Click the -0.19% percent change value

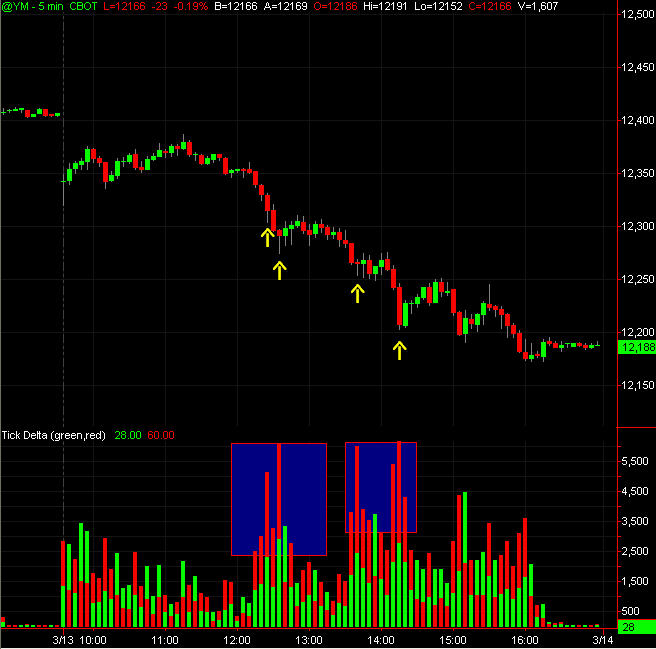(x=190, y=6)
